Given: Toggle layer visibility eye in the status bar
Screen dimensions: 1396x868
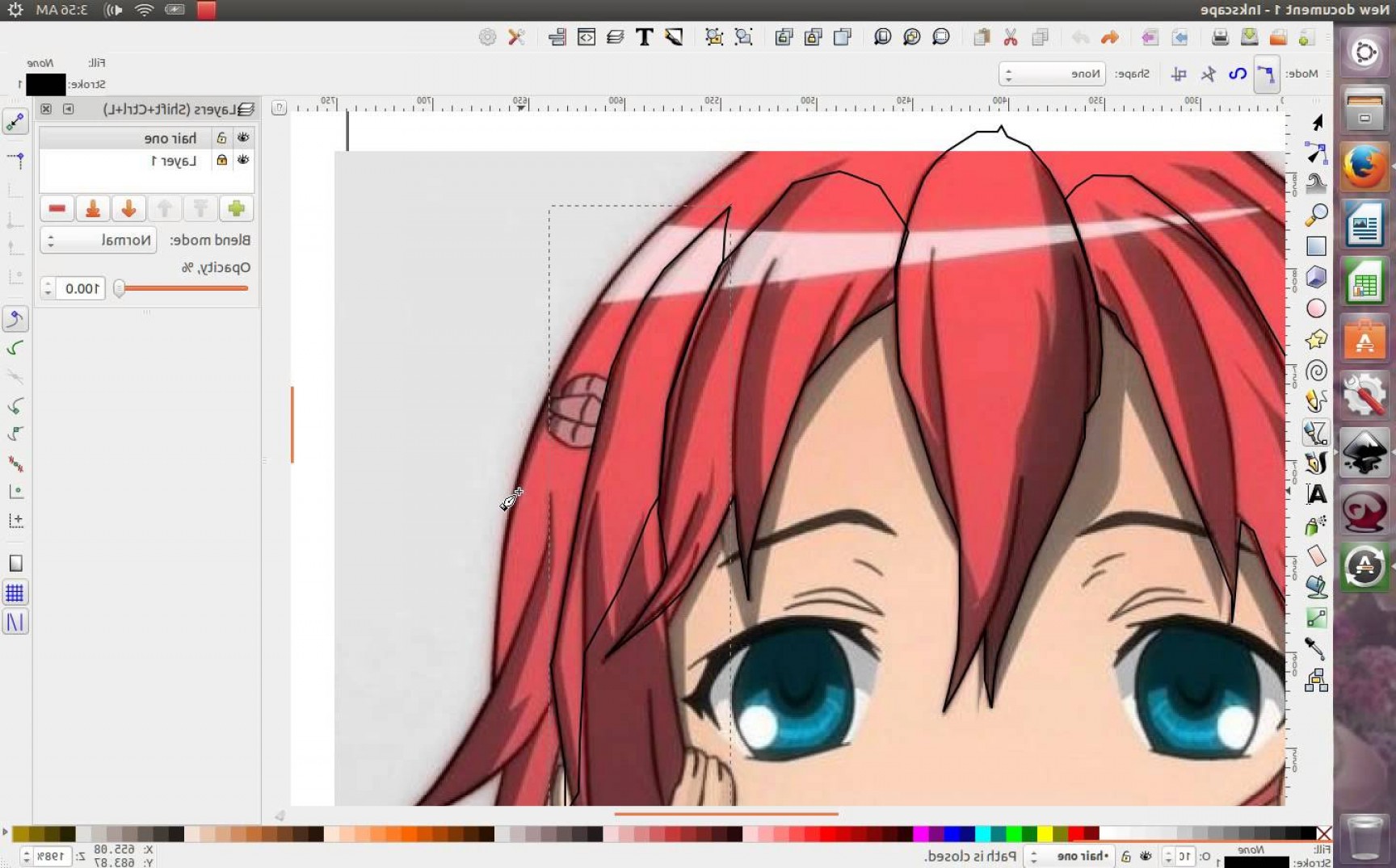Looking at the screenshot, I should pyautogui.click(x=1145, y=856).
